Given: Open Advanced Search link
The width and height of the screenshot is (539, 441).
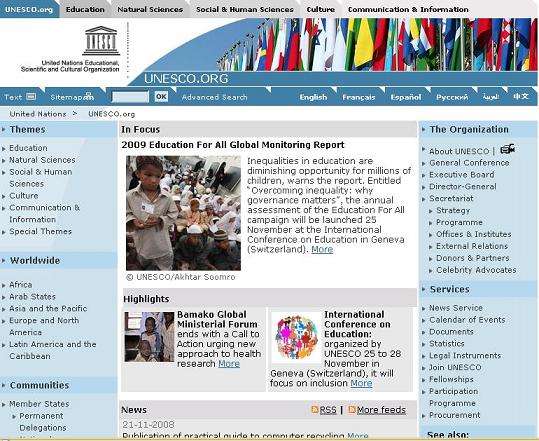Looking at the screenshot, I should coord(214,97).
